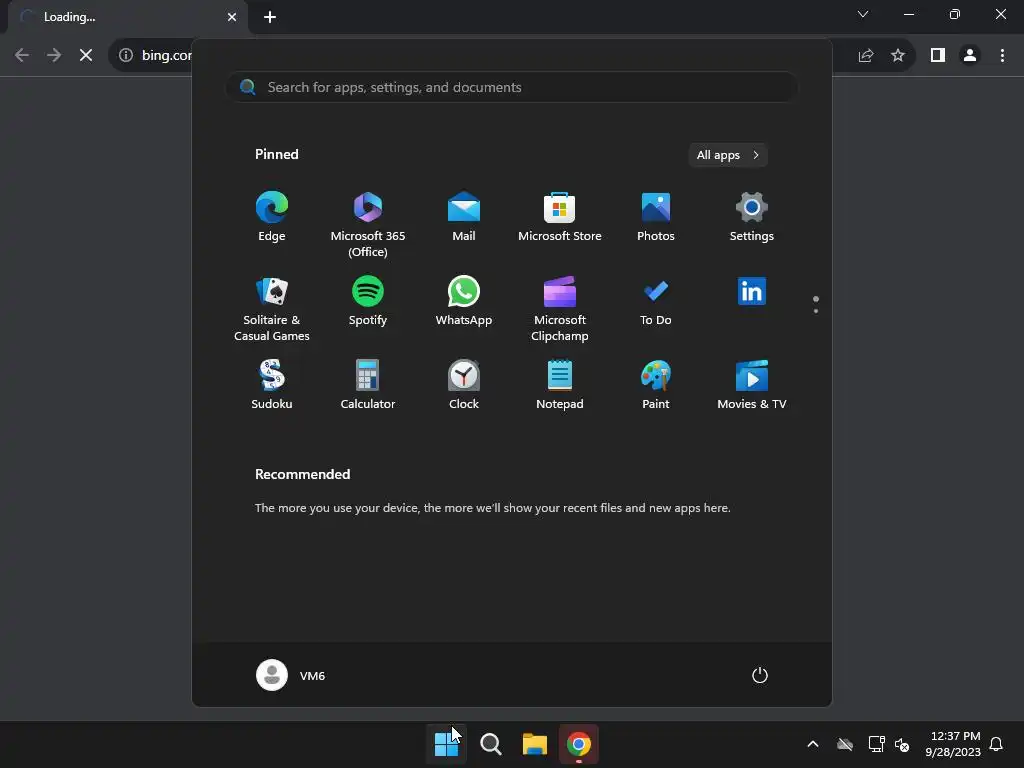Share this page from Chrome address bar

click(866, 55)
